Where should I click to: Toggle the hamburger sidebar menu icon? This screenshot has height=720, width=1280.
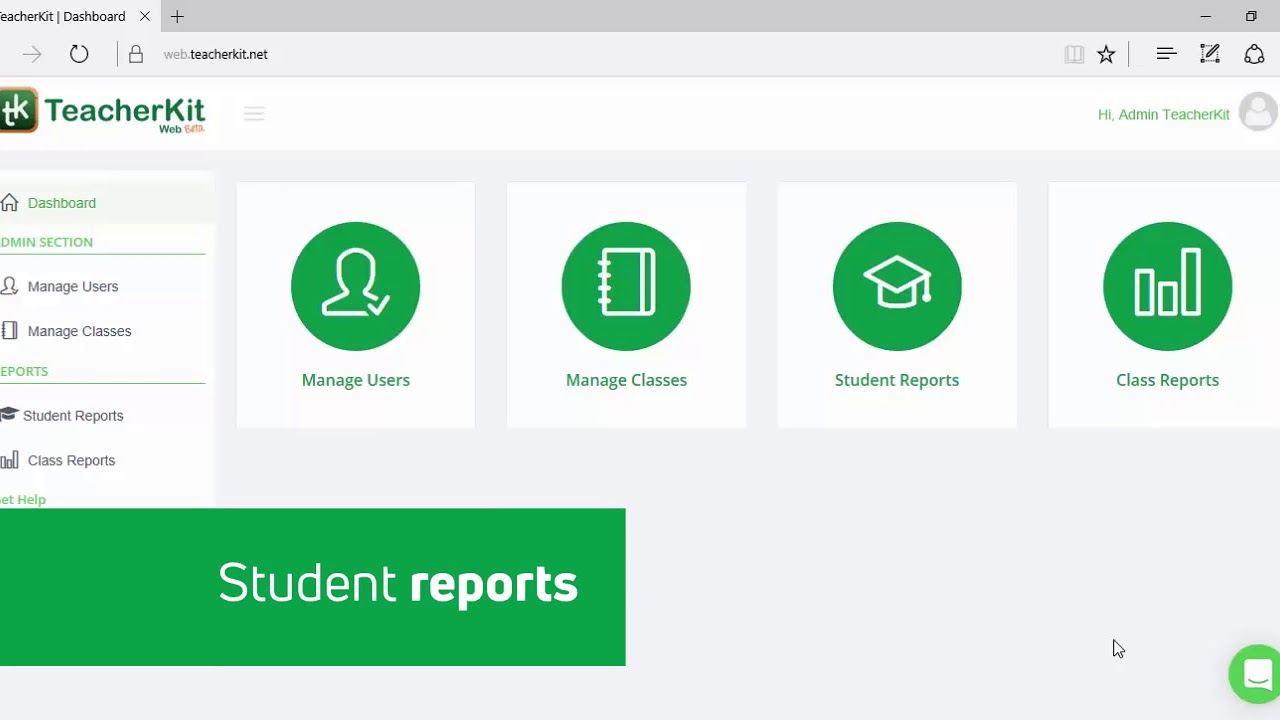pos(254,114)
